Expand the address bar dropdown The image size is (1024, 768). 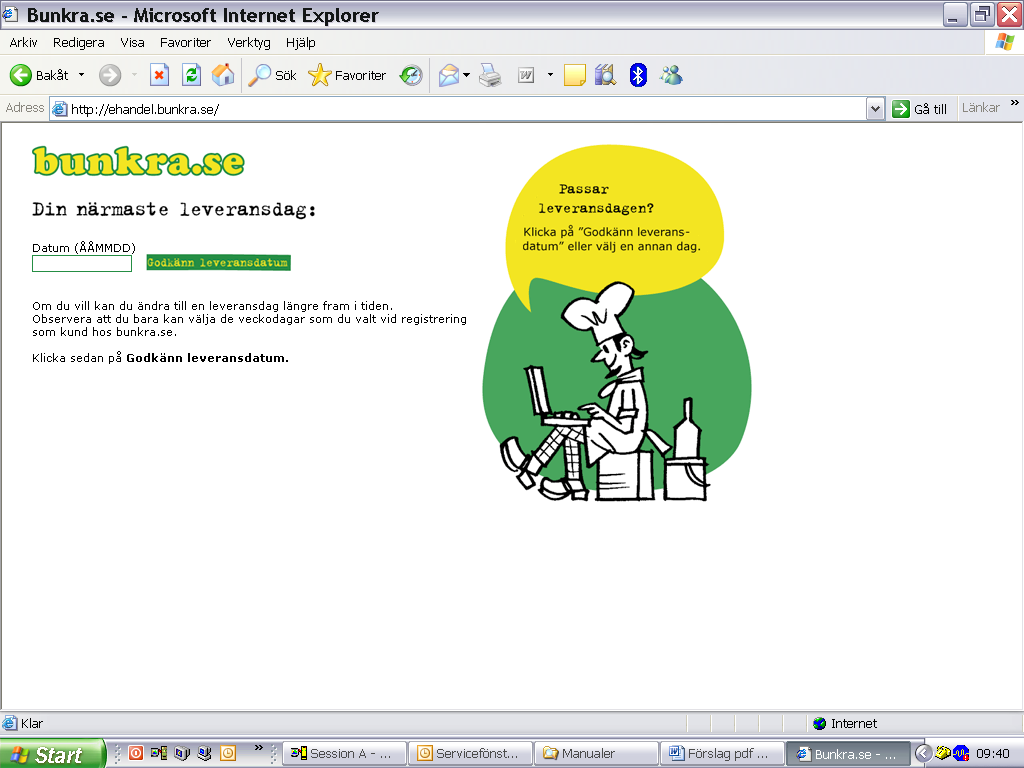pos(875,109)
